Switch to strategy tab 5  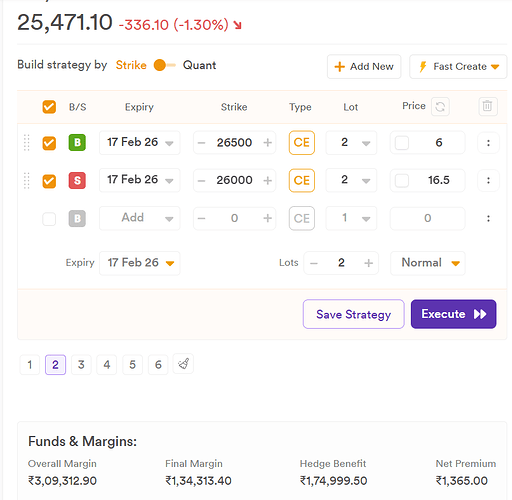point(132,364)
